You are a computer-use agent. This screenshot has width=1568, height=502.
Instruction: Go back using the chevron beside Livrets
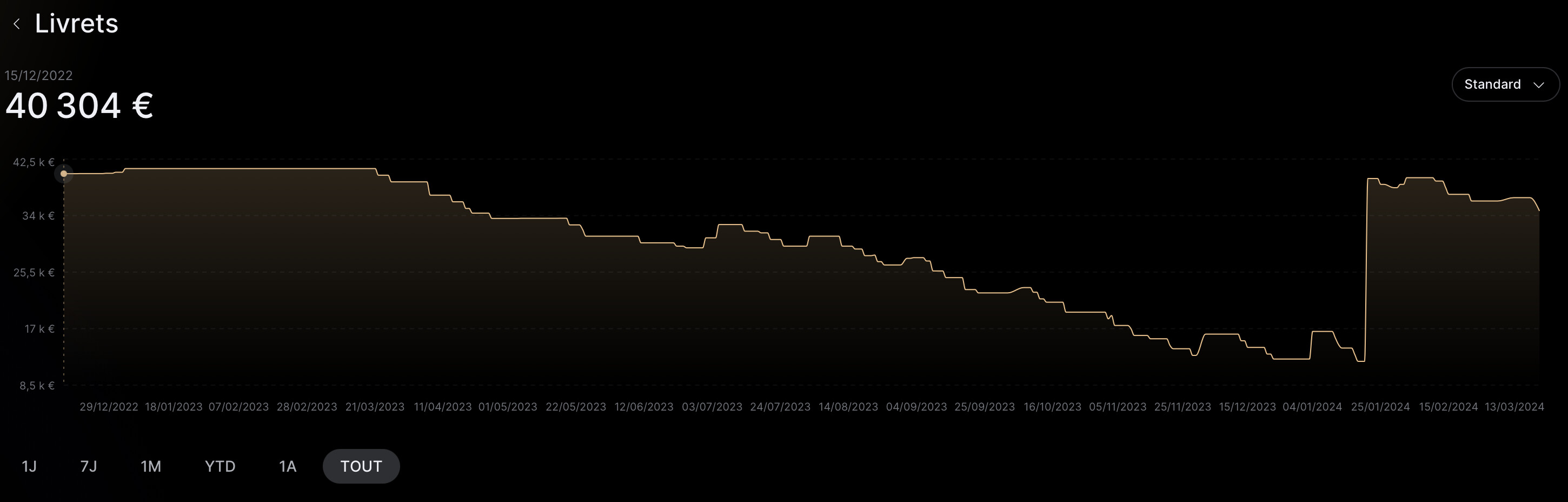tap(16, 24)
